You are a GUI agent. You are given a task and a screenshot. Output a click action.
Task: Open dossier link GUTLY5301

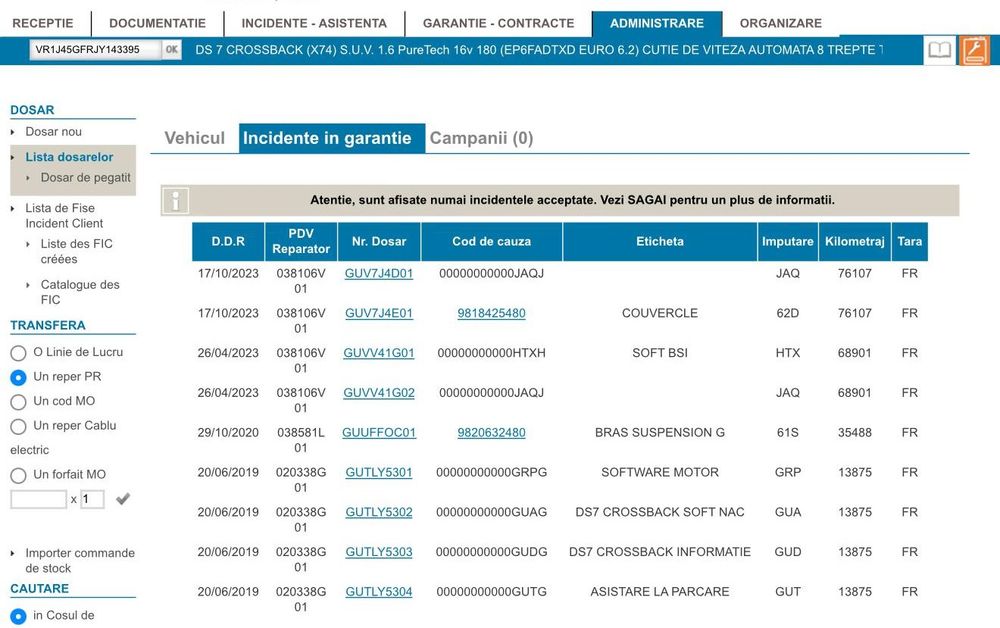[x=379, y=473]
